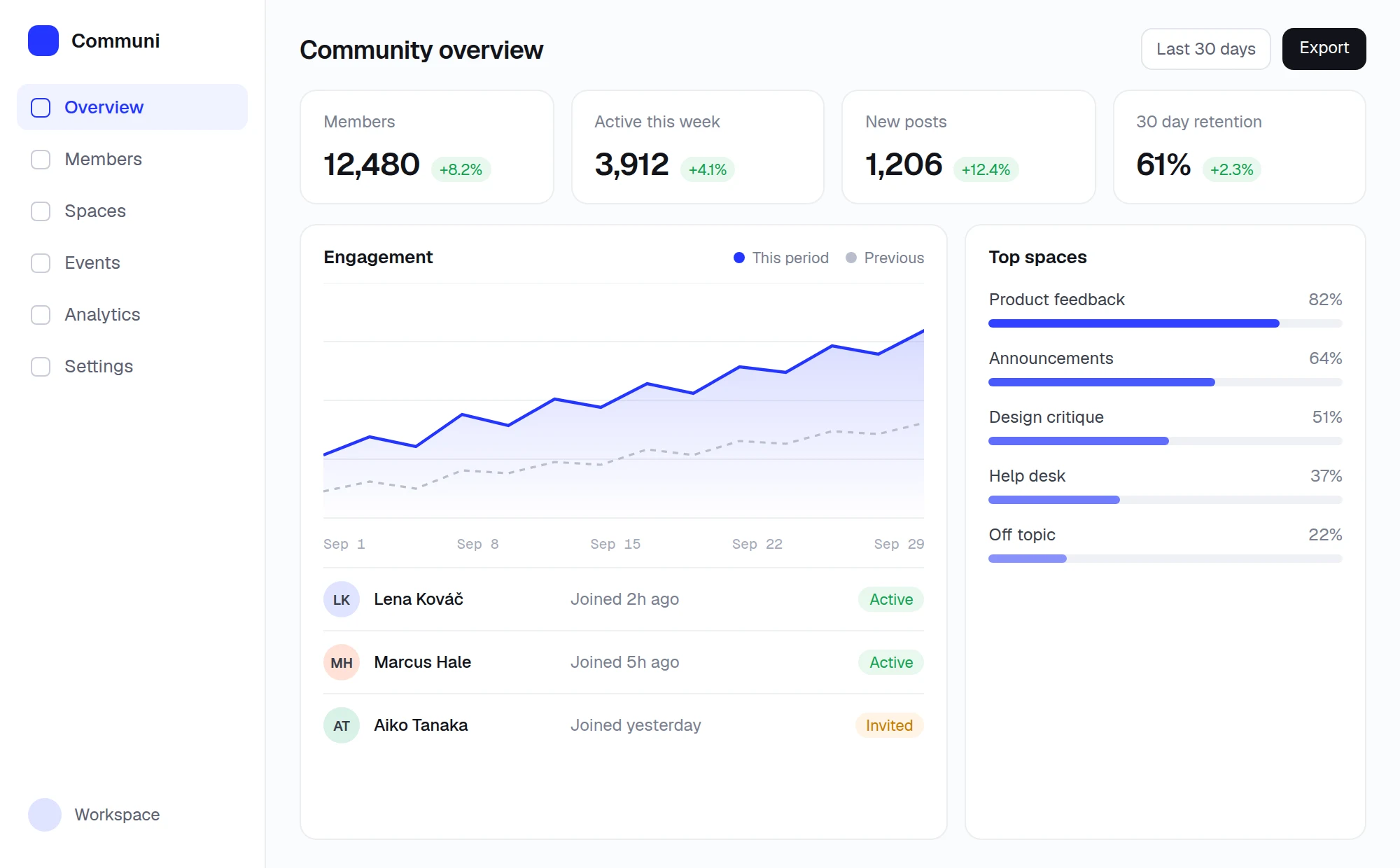The width and height of the screenshot is (1400, 868).
Task: Click the Analytics sidebar icon
Action: [41, 315]
